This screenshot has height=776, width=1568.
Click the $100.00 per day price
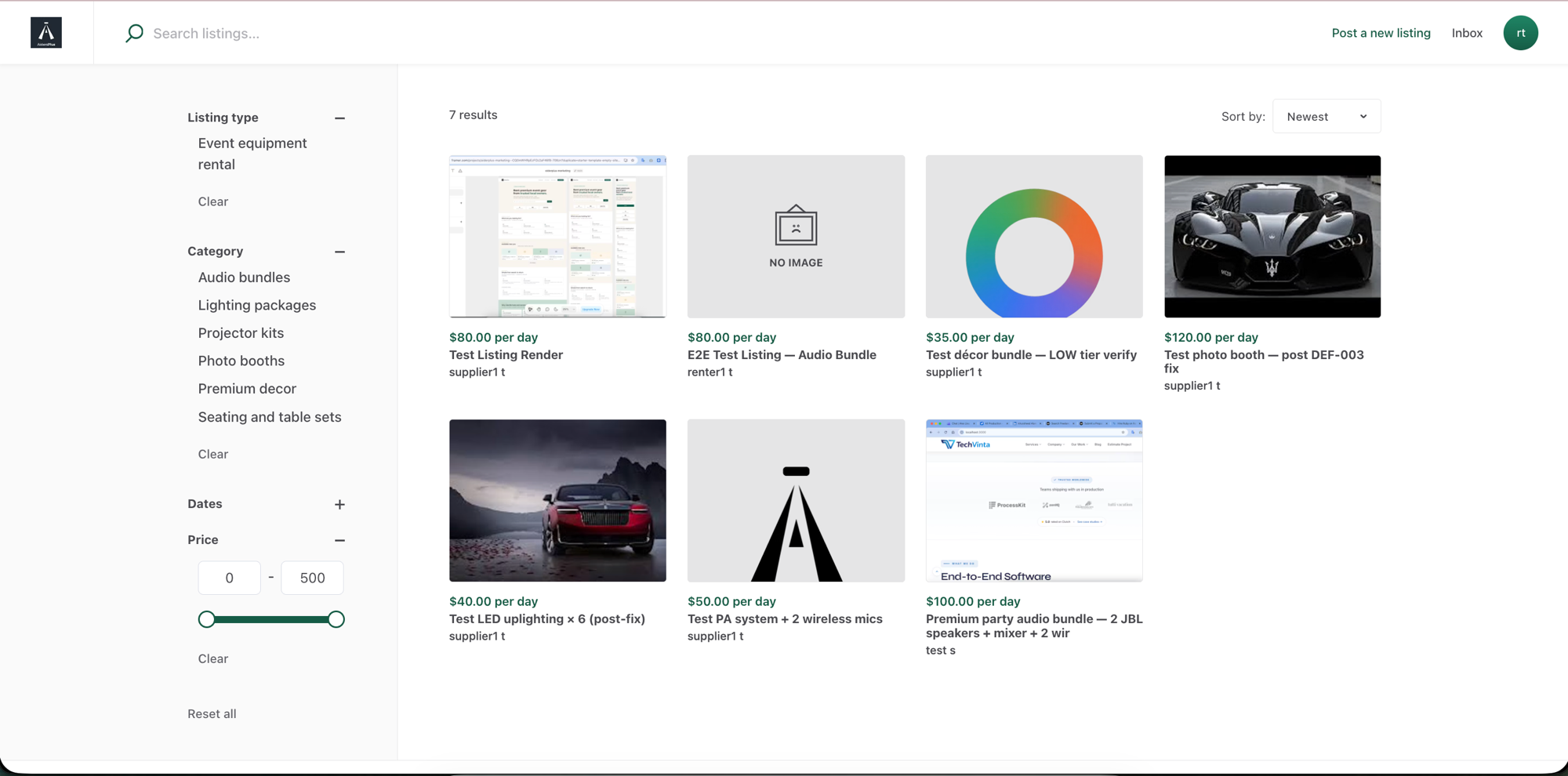coord(973,601)
